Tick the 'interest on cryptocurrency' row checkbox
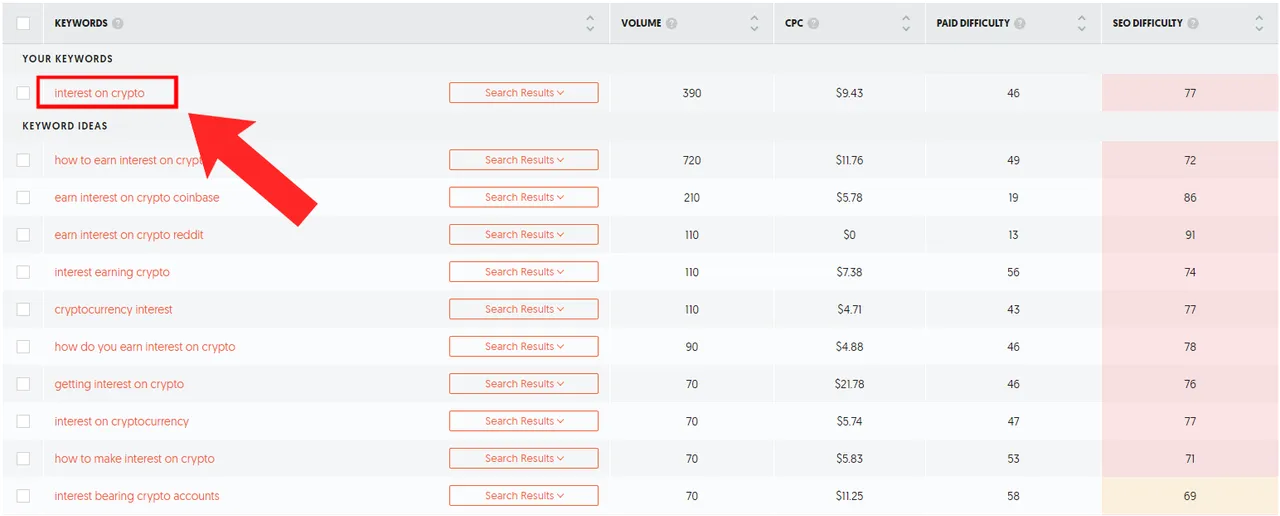 click(23, 421)
